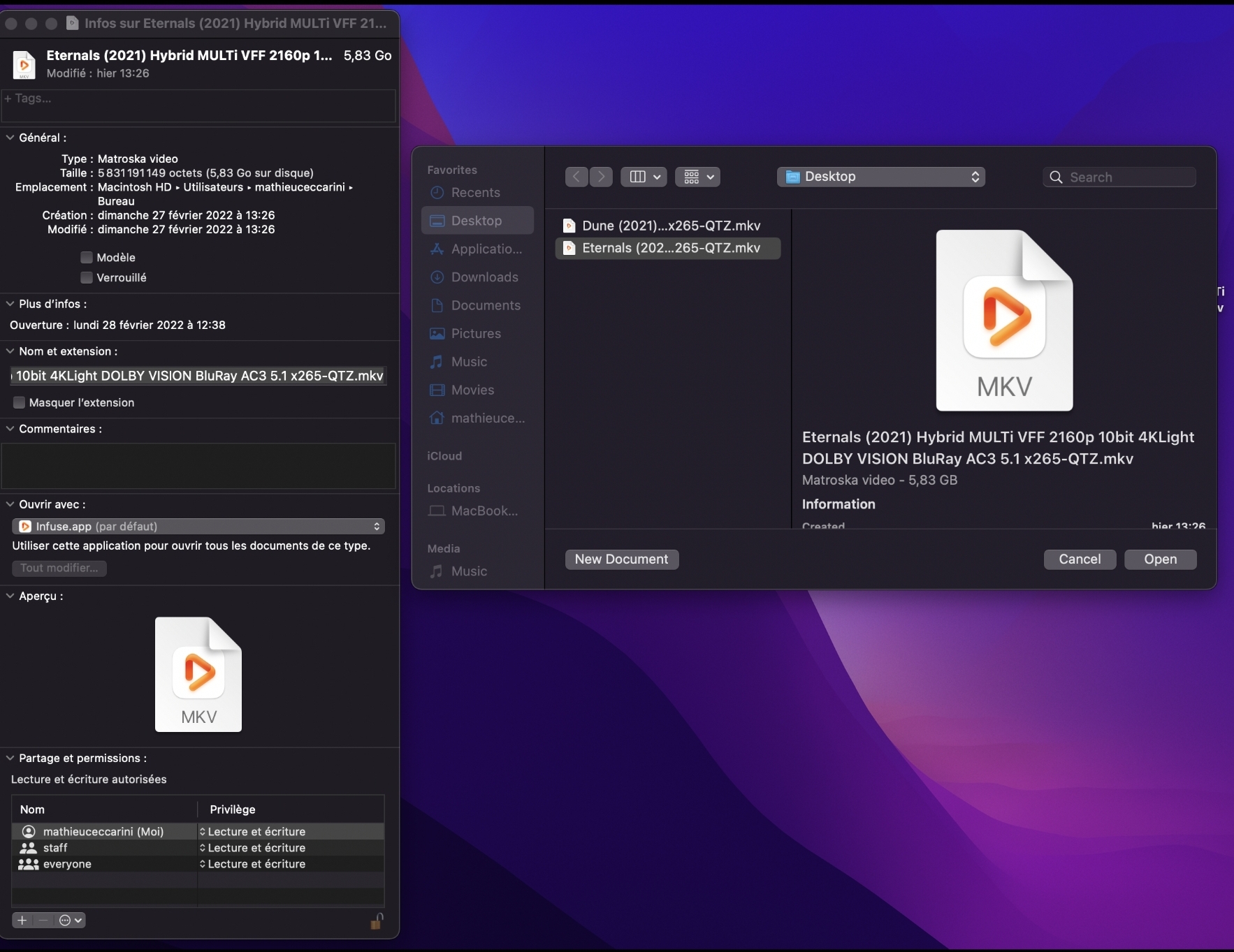Change privilege for staff

253,848
